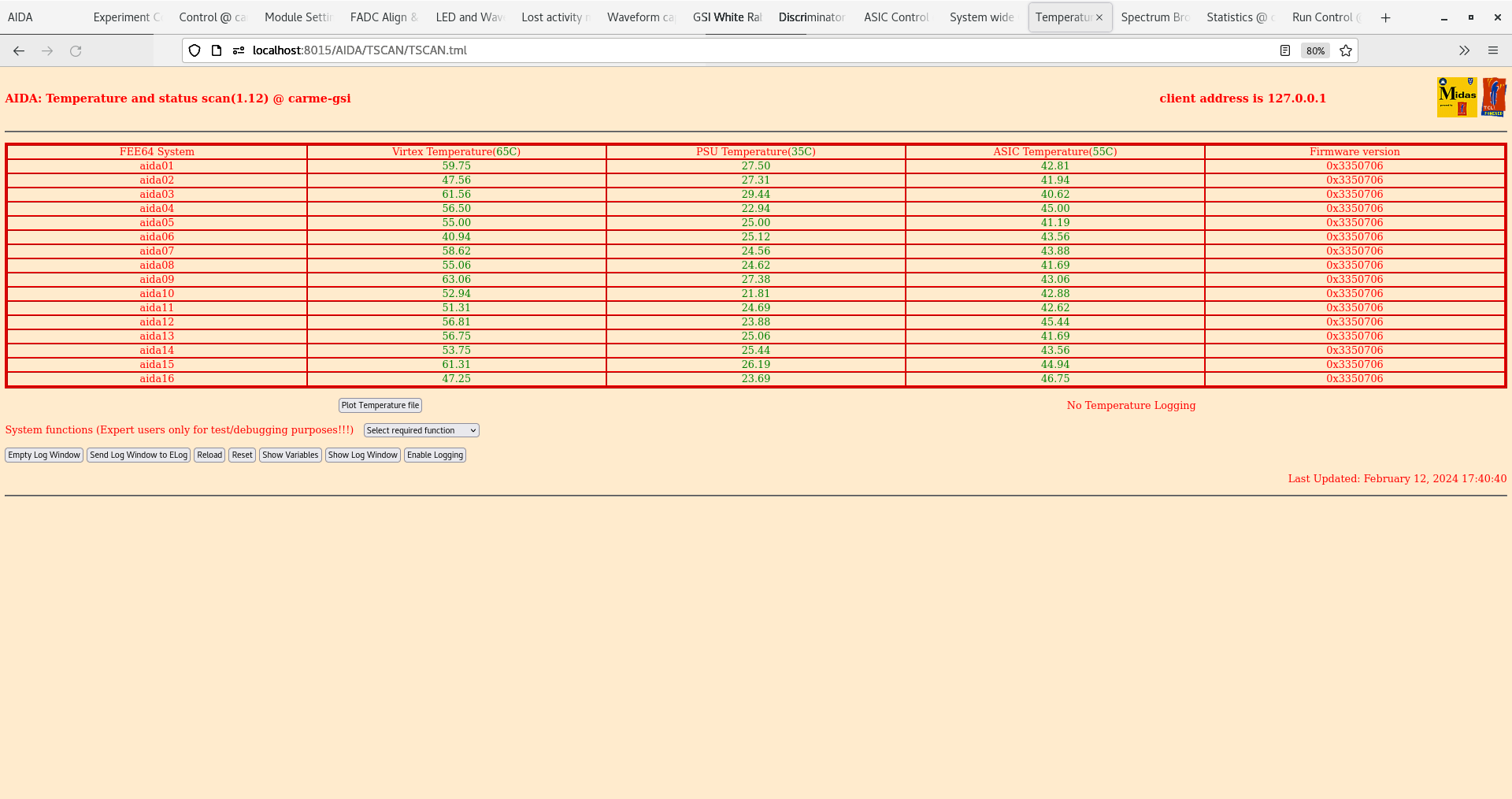Toggle reader view icon
Image resolution: width=1512 pixels, height=799 pixels.
1285,50
